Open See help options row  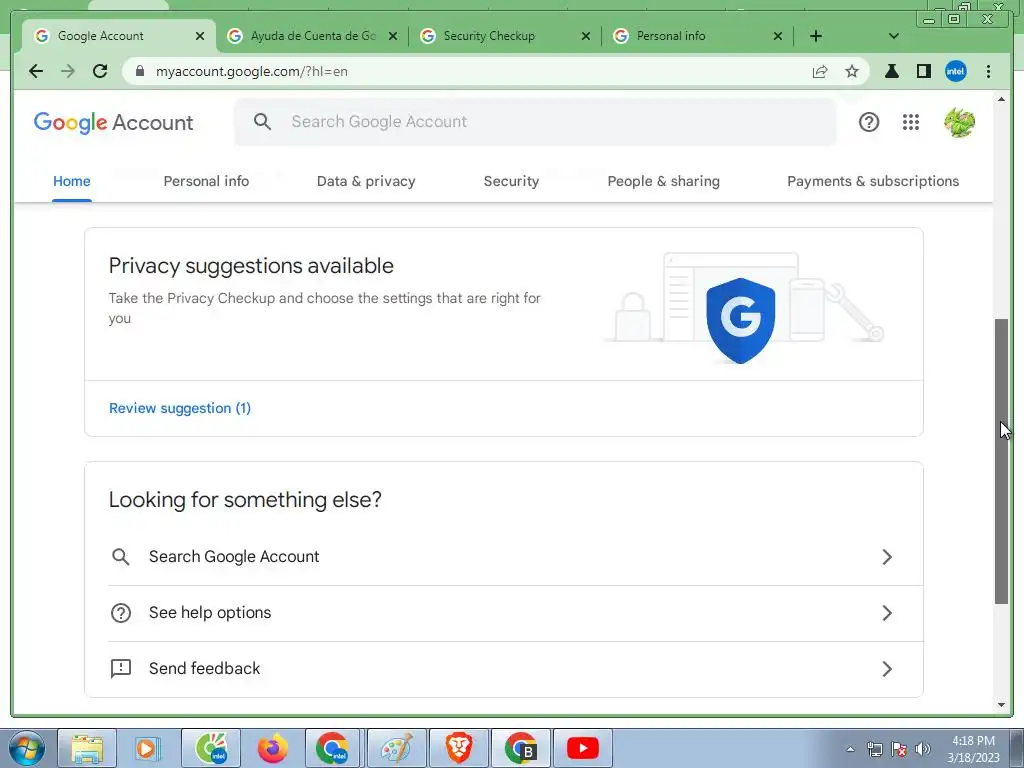(504, 613)
